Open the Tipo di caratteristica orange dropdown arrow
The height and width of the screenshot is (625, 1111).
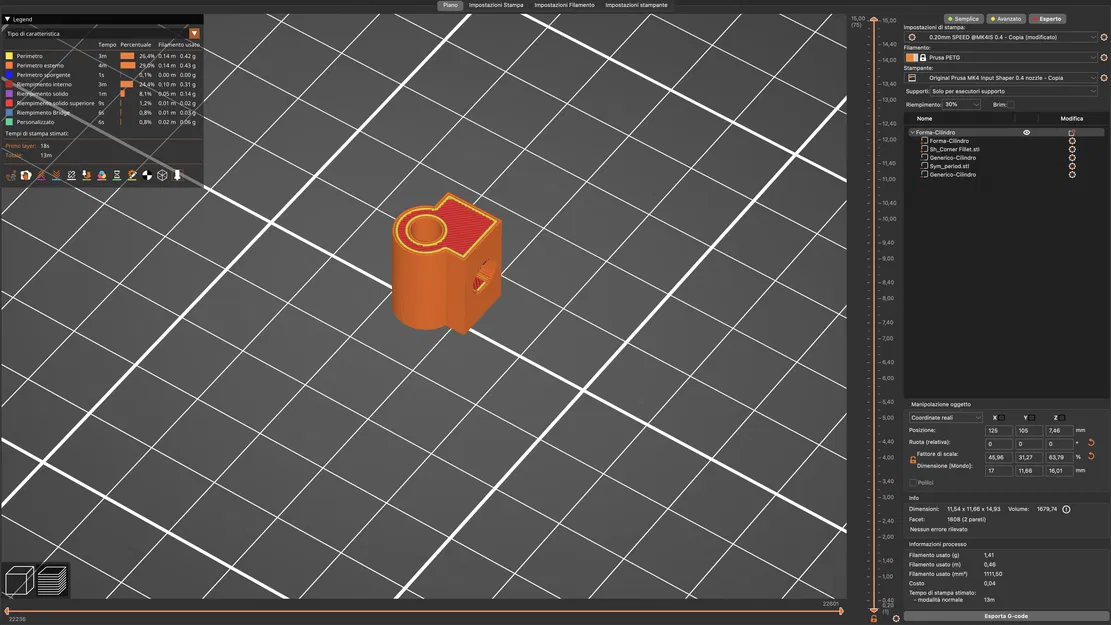[194, 33]
